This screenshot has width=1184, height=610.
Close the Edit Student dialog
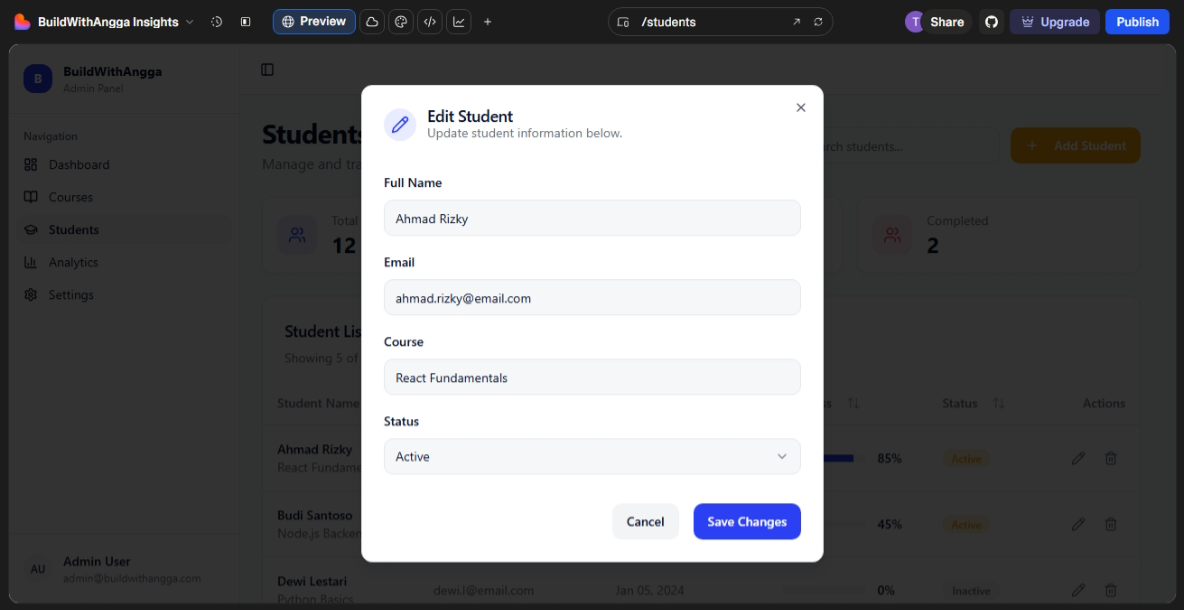[x=800, y=108]
